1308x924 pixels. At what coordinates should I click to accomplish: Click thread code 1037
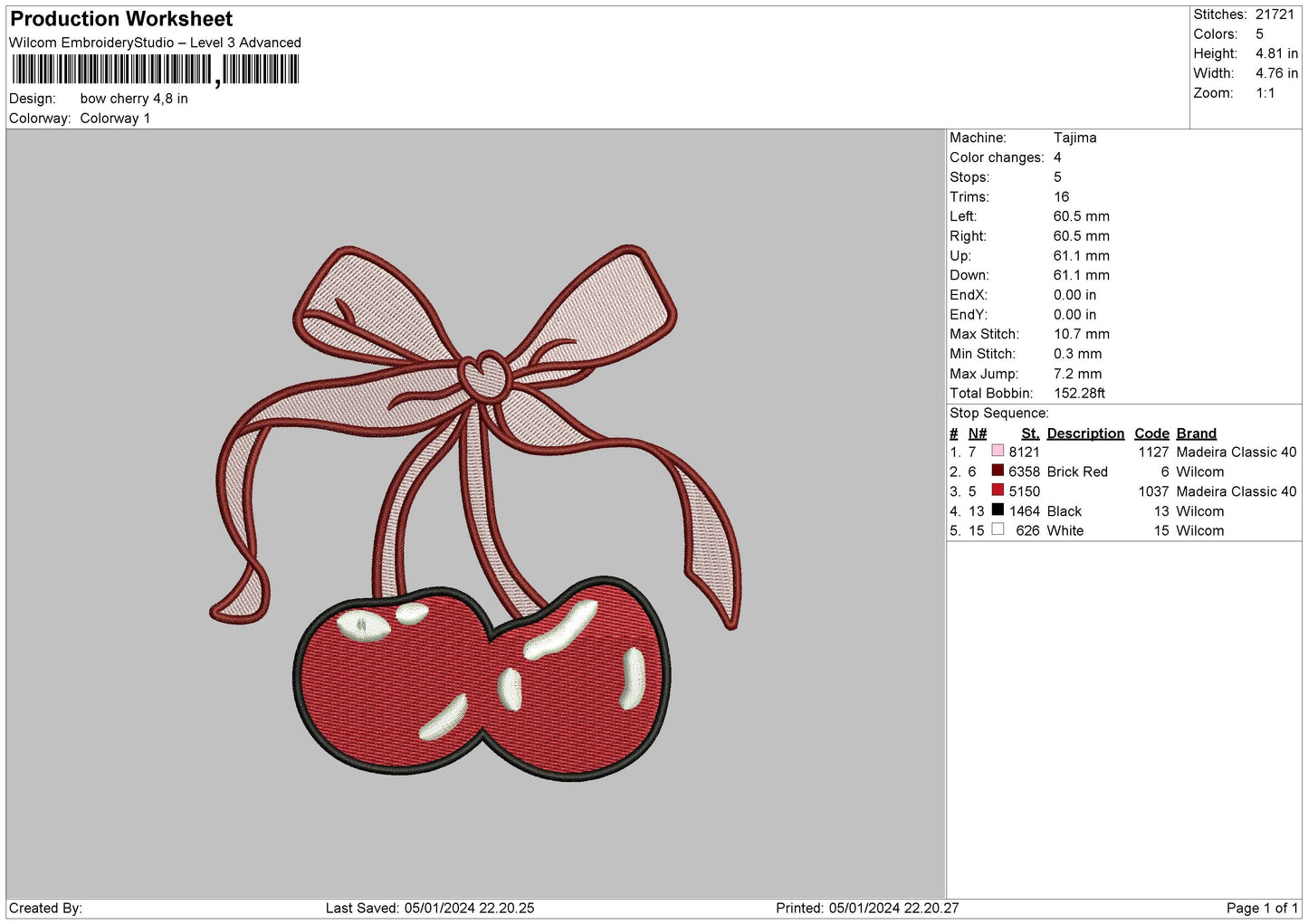pos(1153,491)
